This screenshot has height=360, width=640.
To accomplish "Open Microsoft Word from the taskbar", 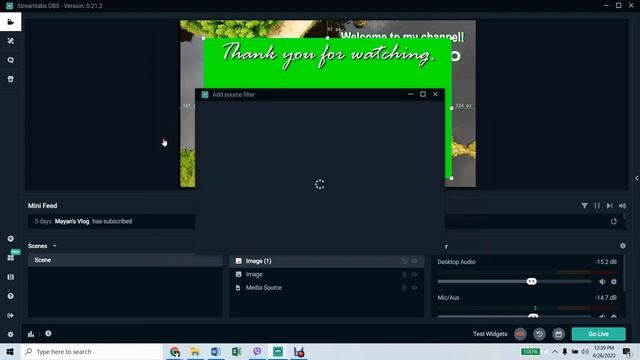I will pyautogui.click(x=216, y=351).
